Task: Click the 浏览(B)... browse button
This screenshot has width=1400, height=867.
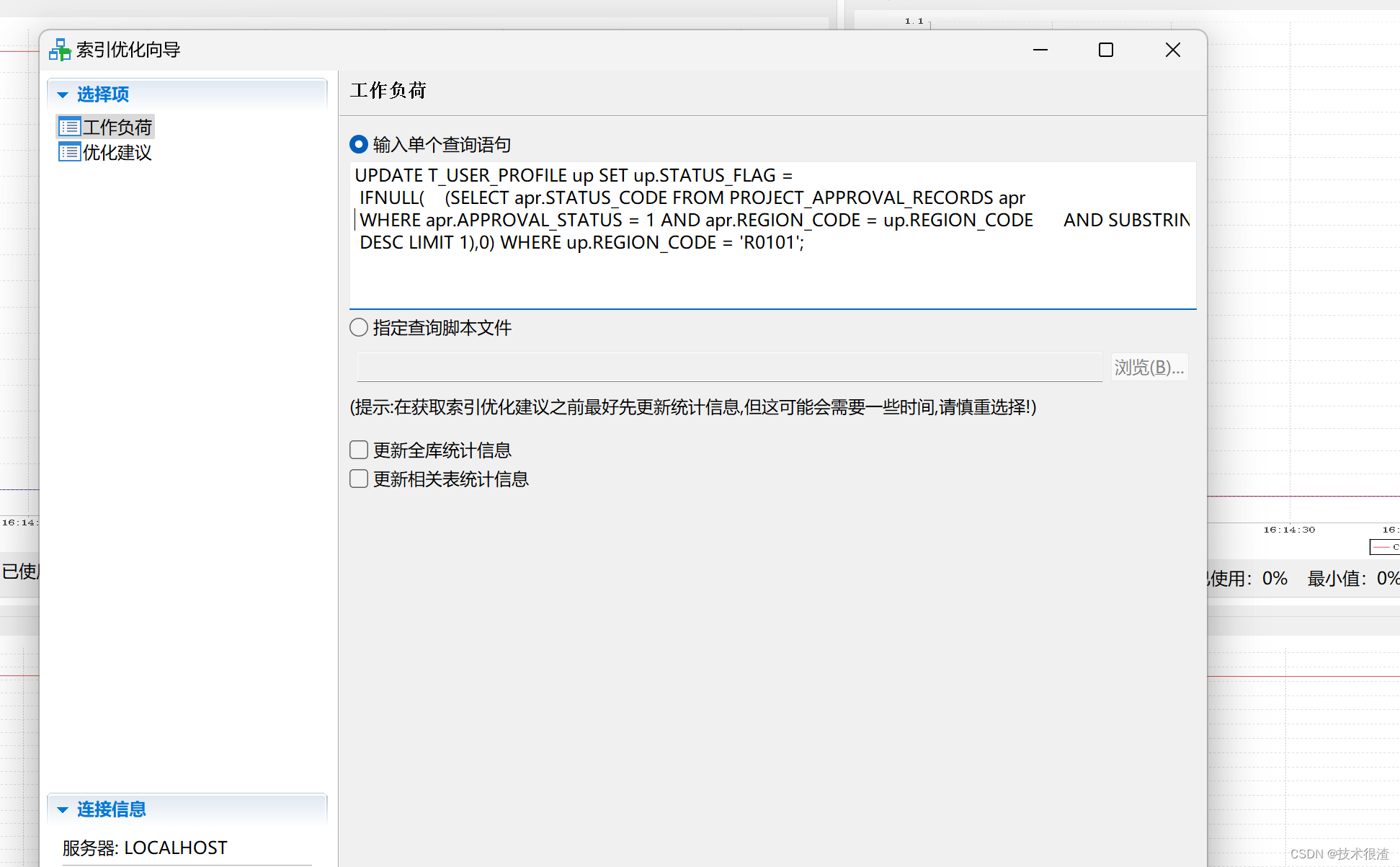Action: [x=1149, y=367]
